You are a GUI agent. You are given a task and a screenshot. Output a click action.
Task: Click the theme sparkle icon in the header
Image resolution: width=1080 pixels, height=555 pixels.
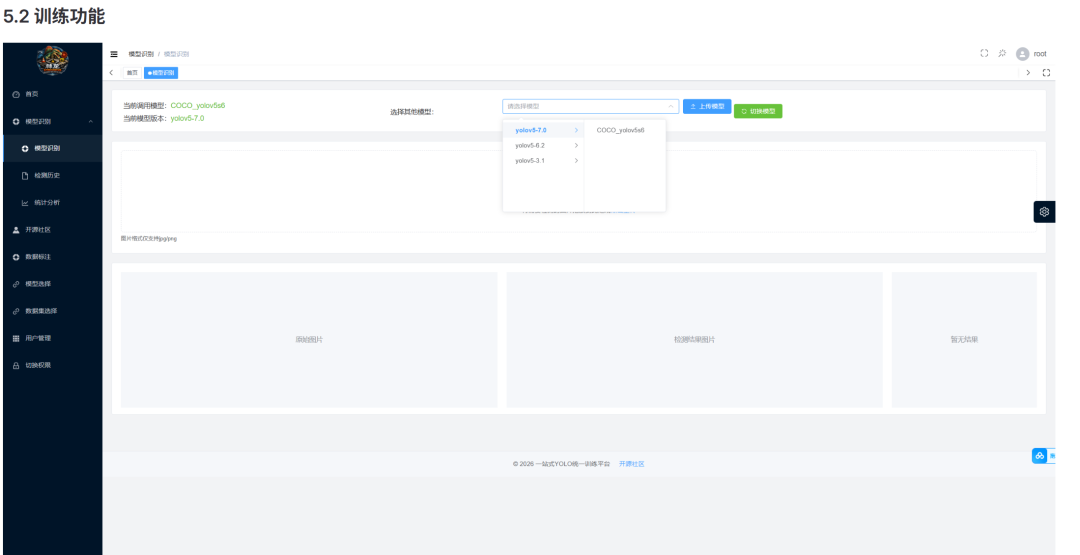click(1002, 53)
